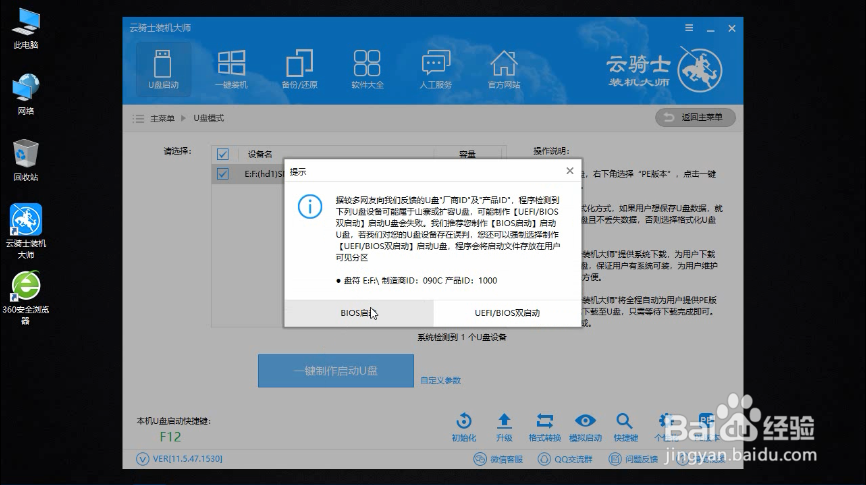The width and height of the screenshot is (866, 485).
Task: Click the blue info icon in the dialog
Action: (310, 207)
